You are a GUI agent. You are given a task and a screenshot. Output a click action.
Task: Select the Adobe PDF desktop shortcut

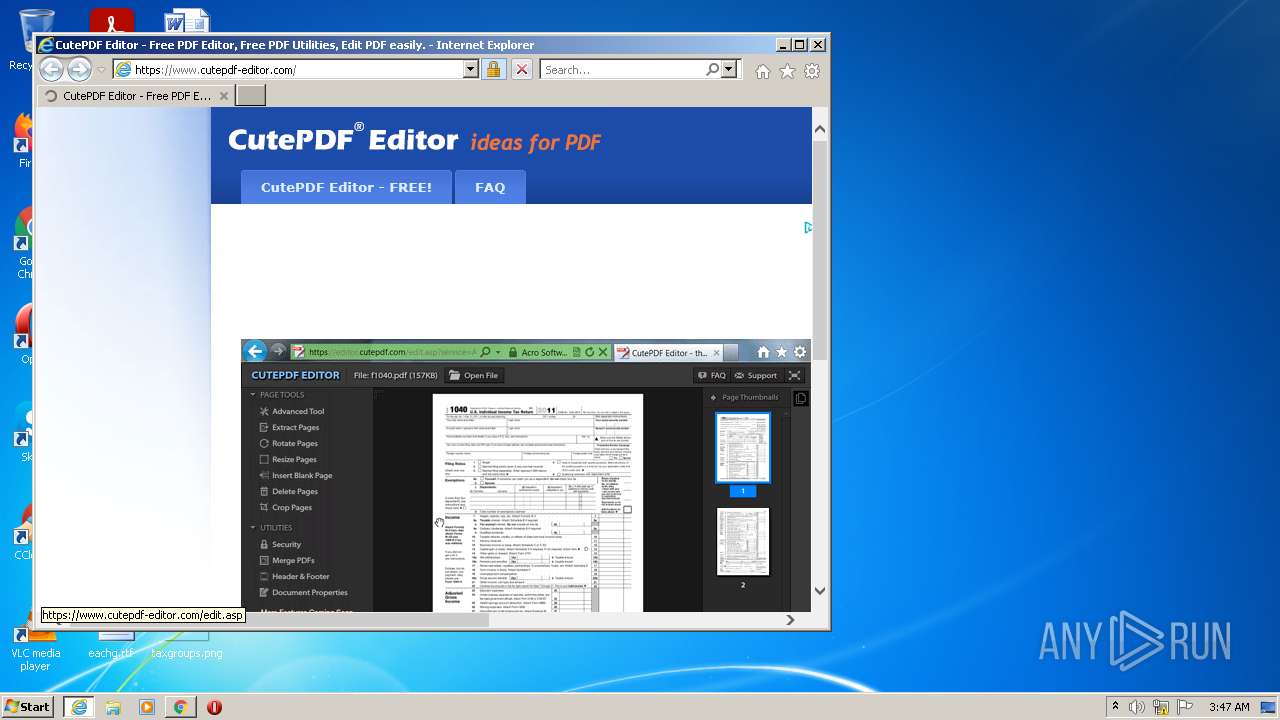point(111,20)
